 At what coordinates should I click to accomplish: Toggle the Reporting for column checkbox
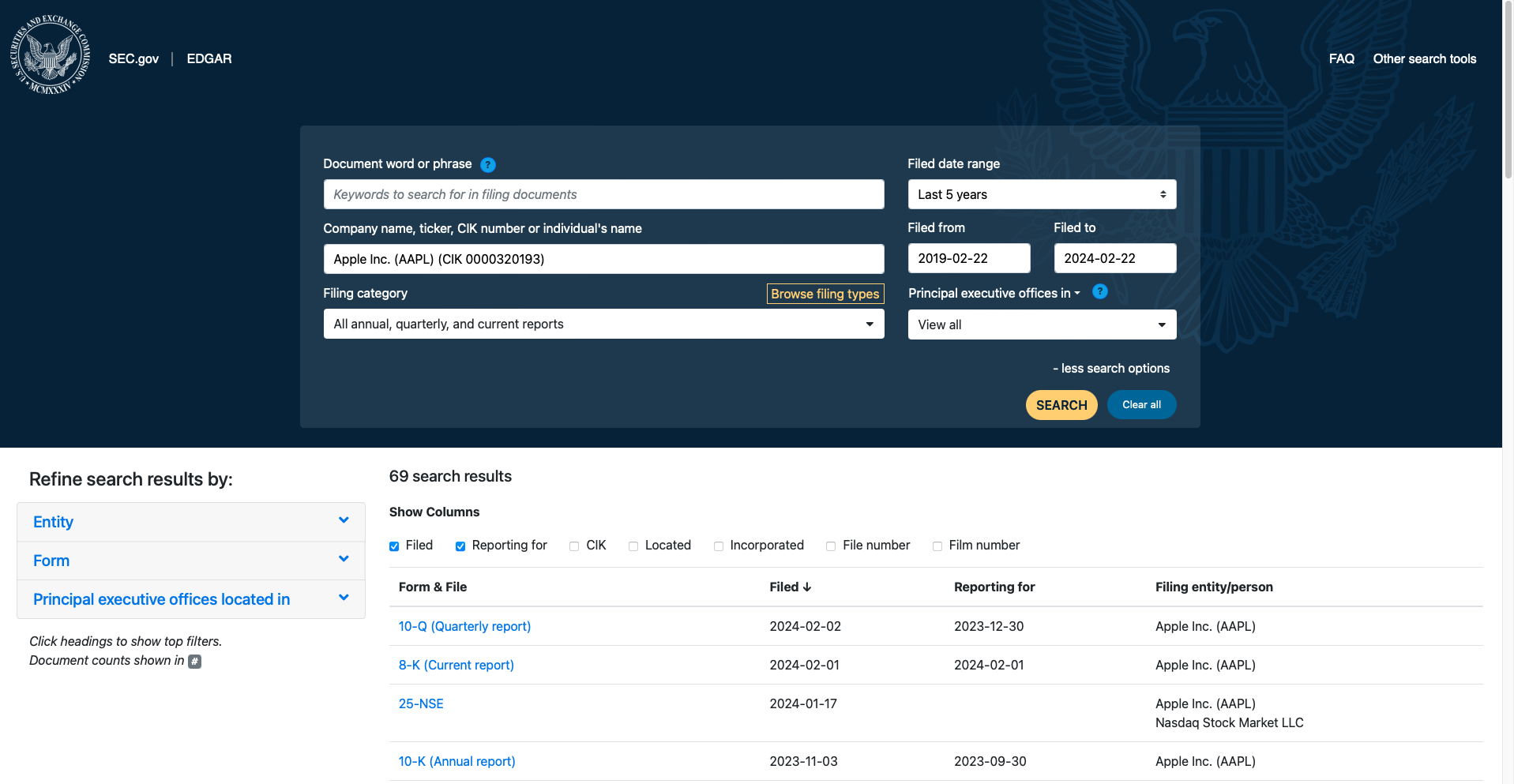(x=460, y=546)
